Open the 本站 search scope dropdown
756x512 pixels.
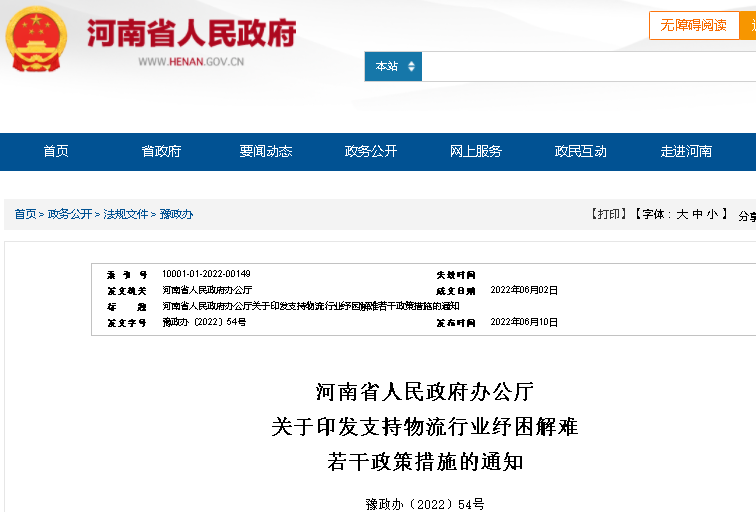tap(393, 67)
